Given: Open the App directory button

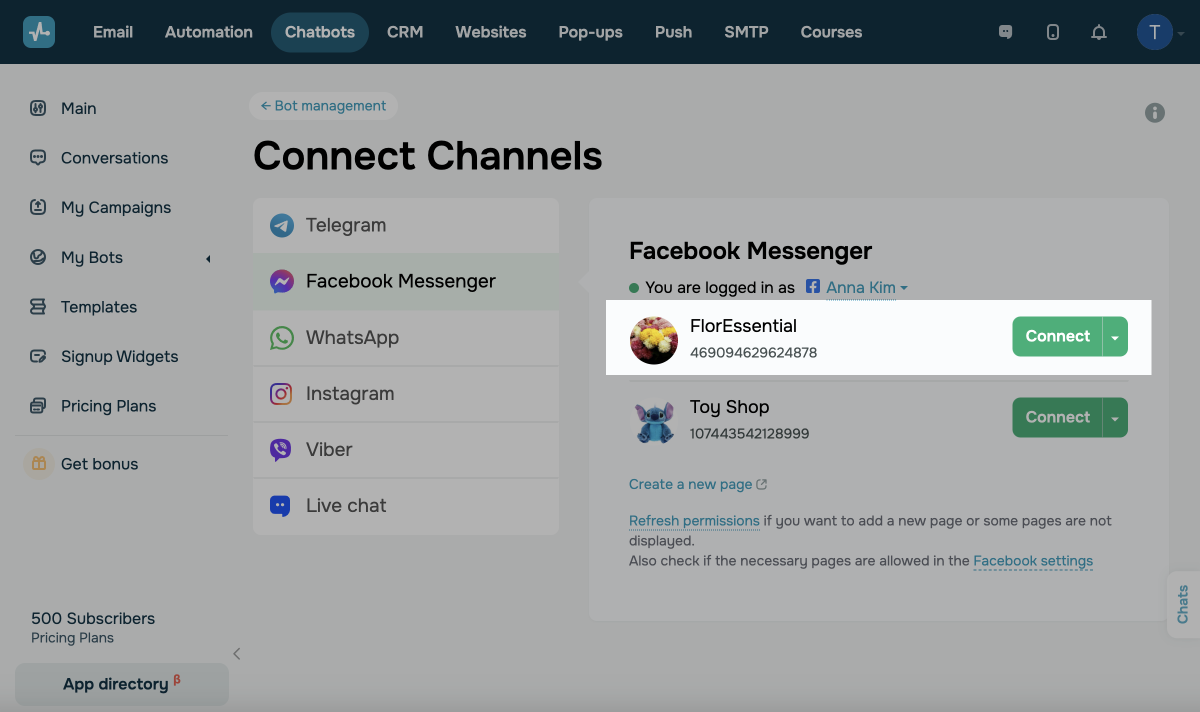Looking at the screenshot, I should click(x=122, y=684).
